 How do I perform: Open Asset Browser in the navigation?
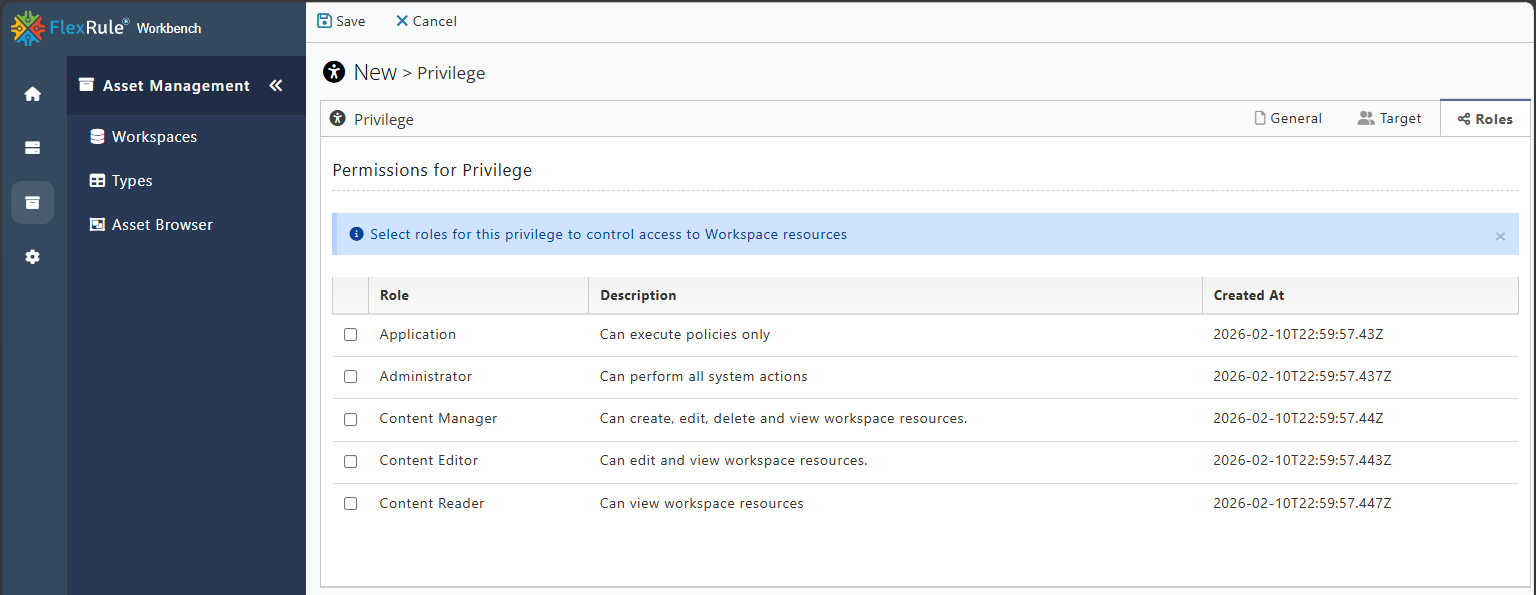pyautogui.click(x=162, y=225)
